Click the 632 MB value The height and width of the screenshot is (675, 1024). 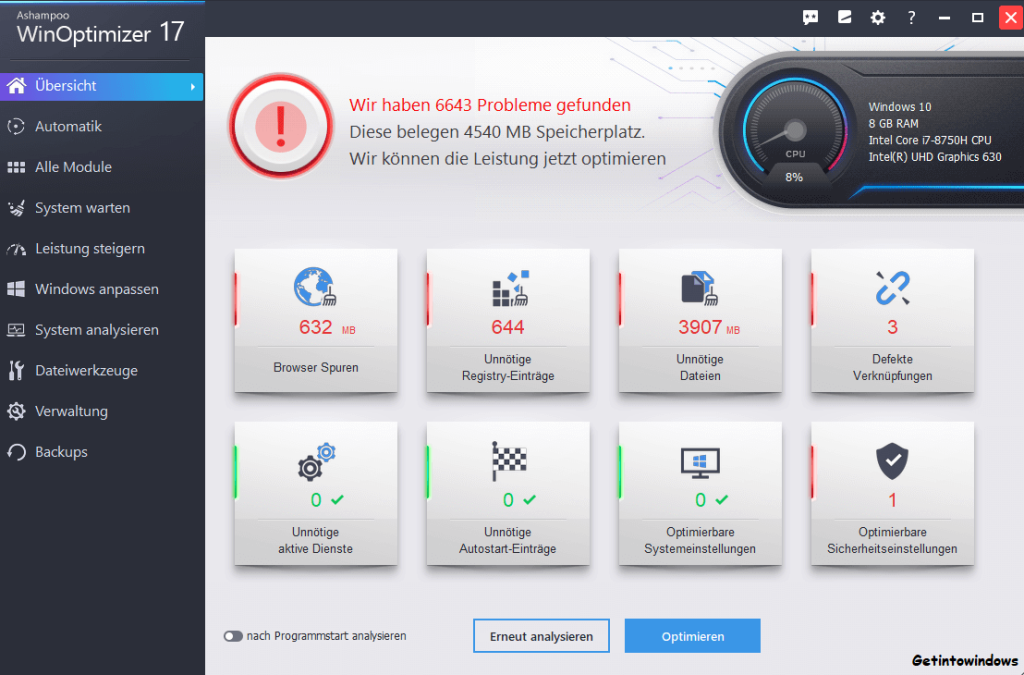point(327,327)
